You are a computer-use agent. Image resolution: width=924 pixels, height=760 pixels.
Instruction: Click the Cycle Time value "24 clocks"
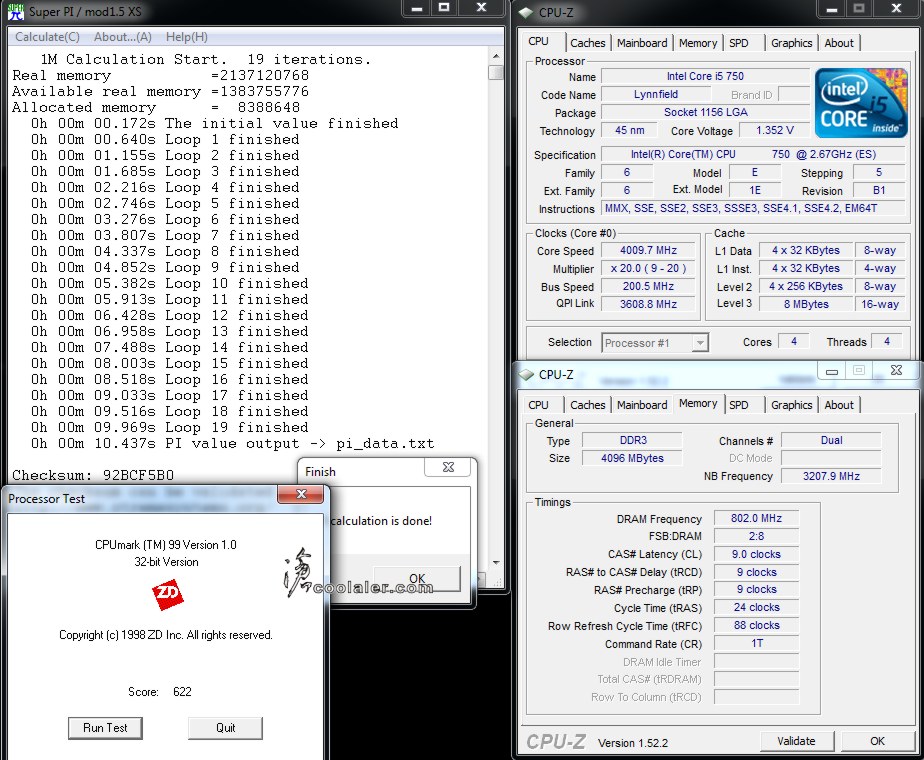[x=756, y=607]
